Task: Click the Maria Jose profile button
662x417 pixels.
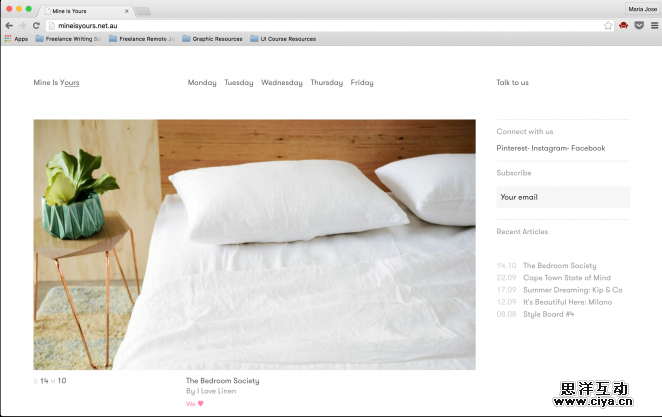Action: (x=643, y=9)
